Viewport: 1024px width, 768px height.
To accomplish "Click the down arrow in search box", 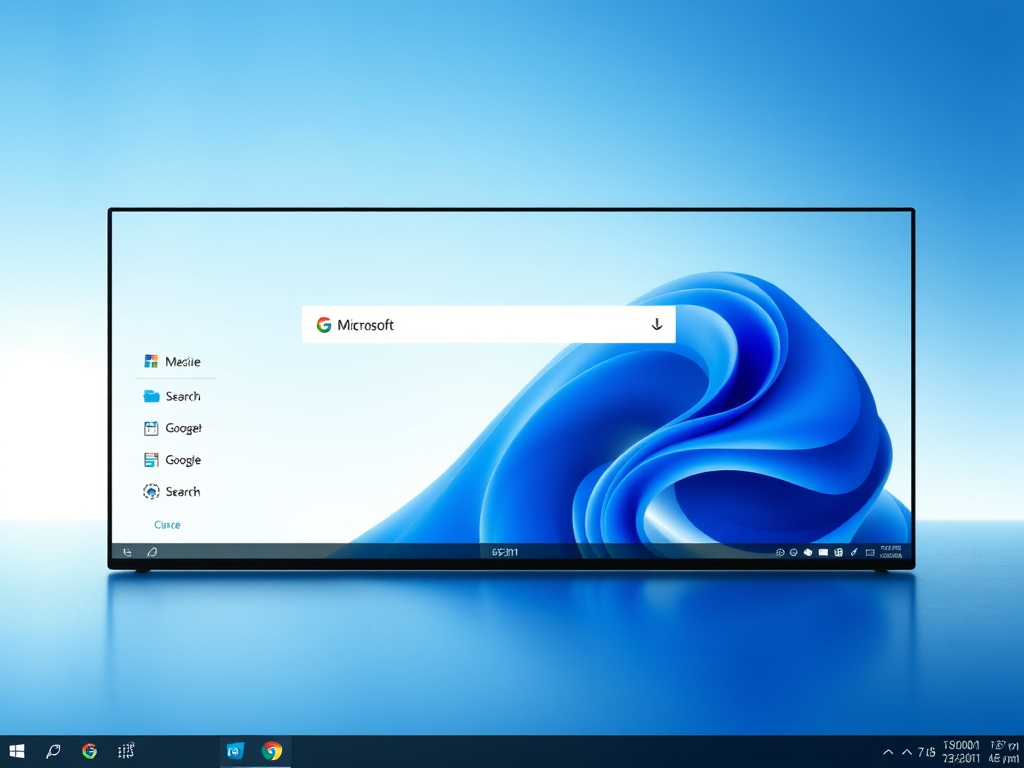I will pos(657,324).
